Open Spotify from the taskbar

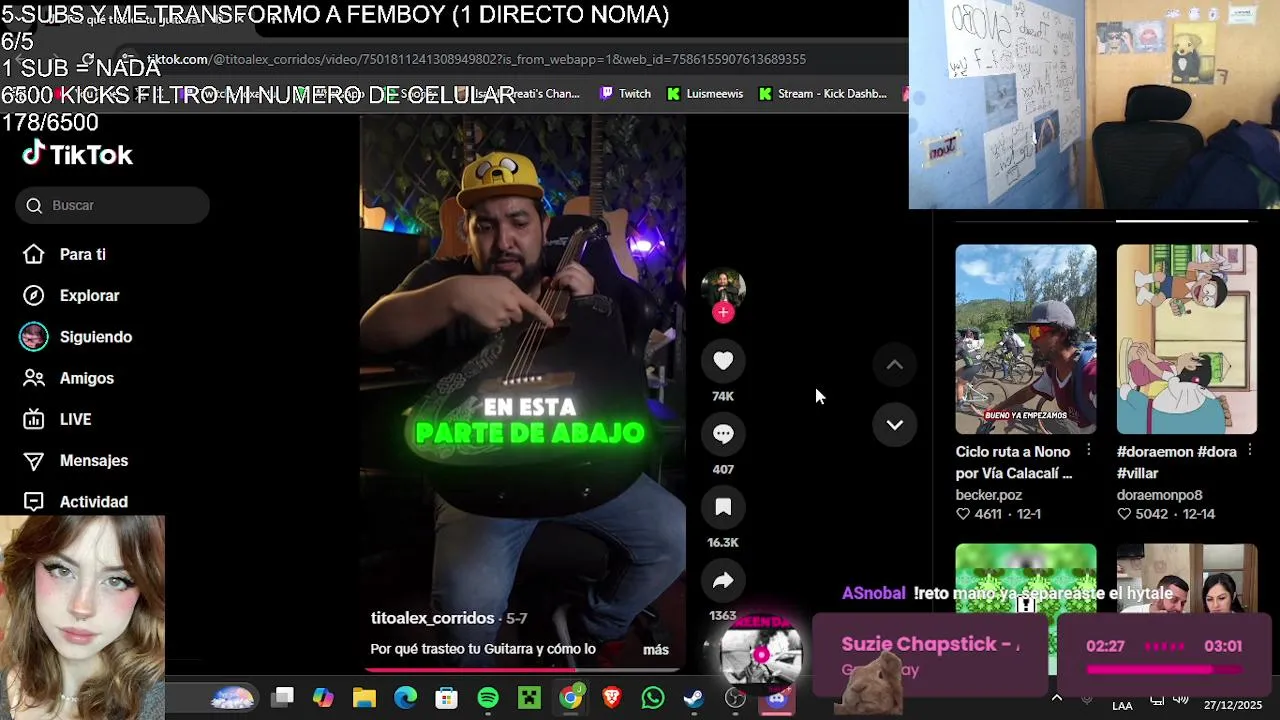point(488,698)
